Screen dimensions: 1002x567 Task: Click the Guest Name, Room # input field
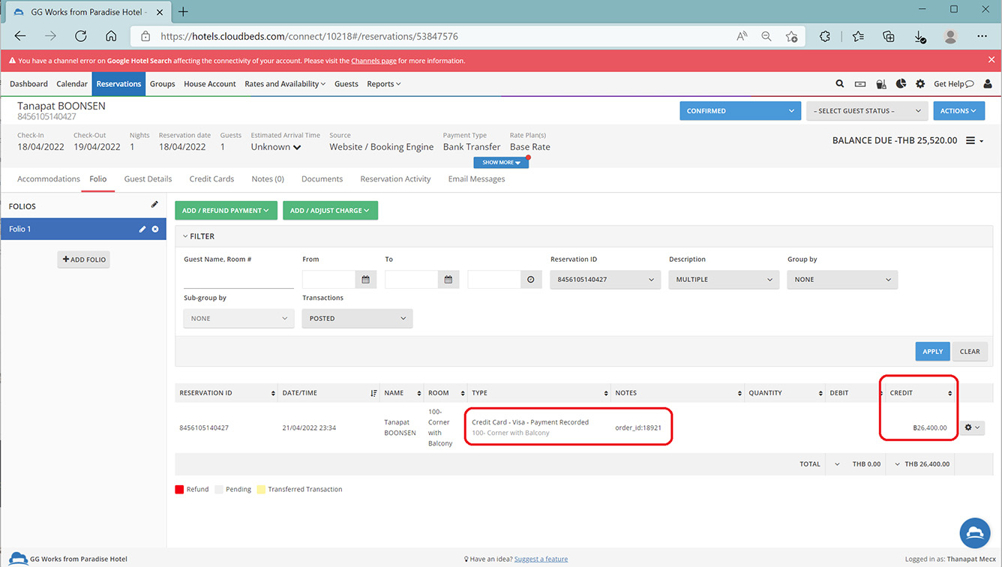pos(238,280)
